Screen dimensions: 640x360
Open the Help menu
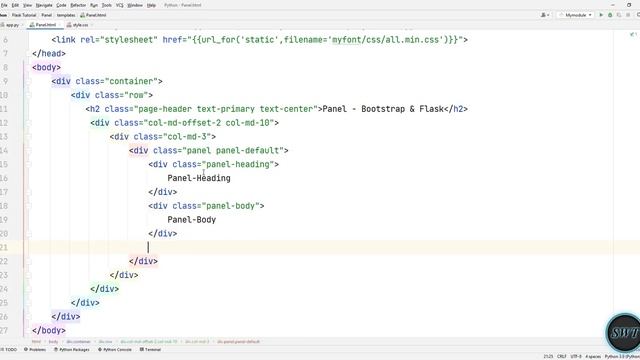click(x=151, y=5)
